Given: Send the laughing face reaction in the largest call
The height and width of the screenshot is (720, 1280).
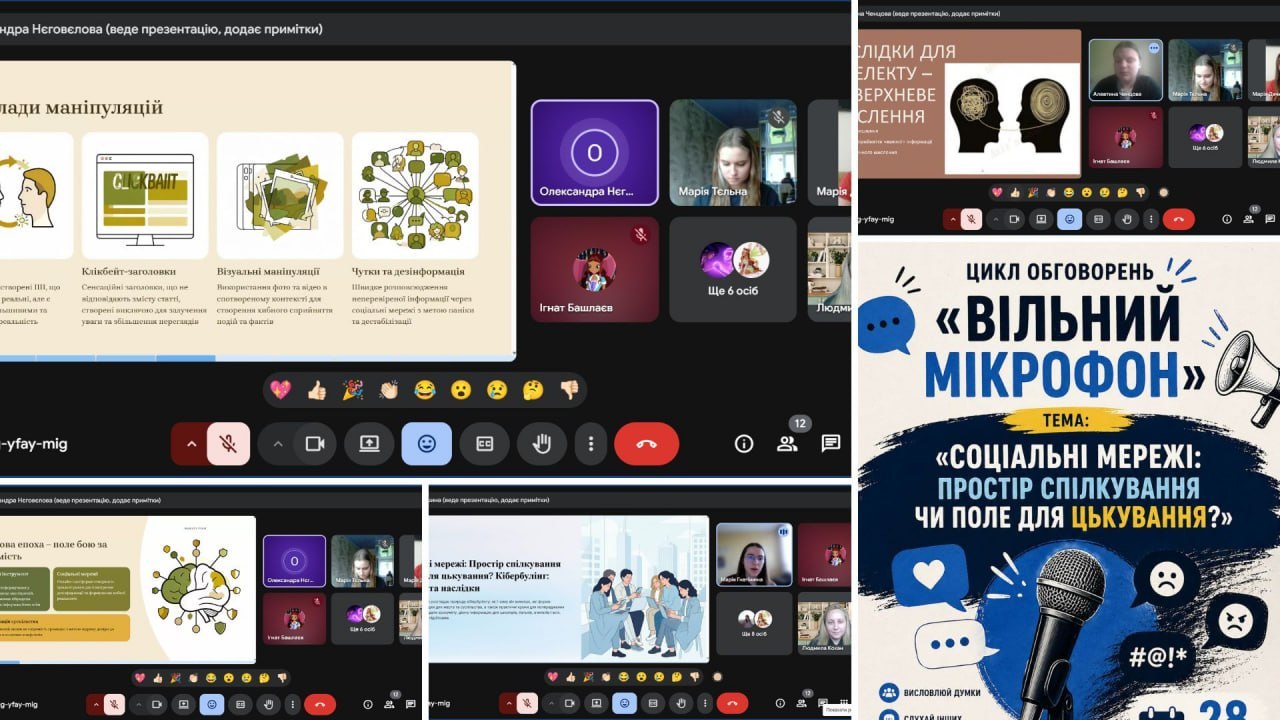Looking at the screenshot, I should click(425, 390).
